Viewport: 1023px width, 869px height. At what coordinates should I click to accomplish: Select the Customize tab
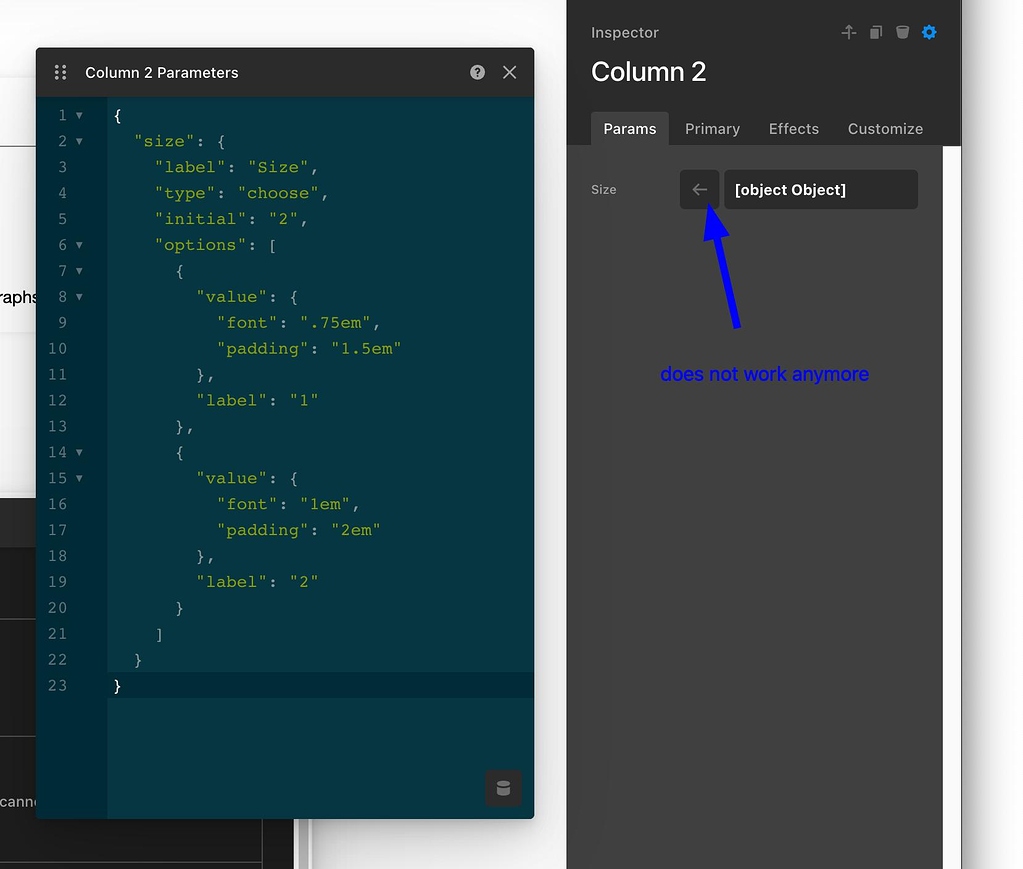pos(885,129)
